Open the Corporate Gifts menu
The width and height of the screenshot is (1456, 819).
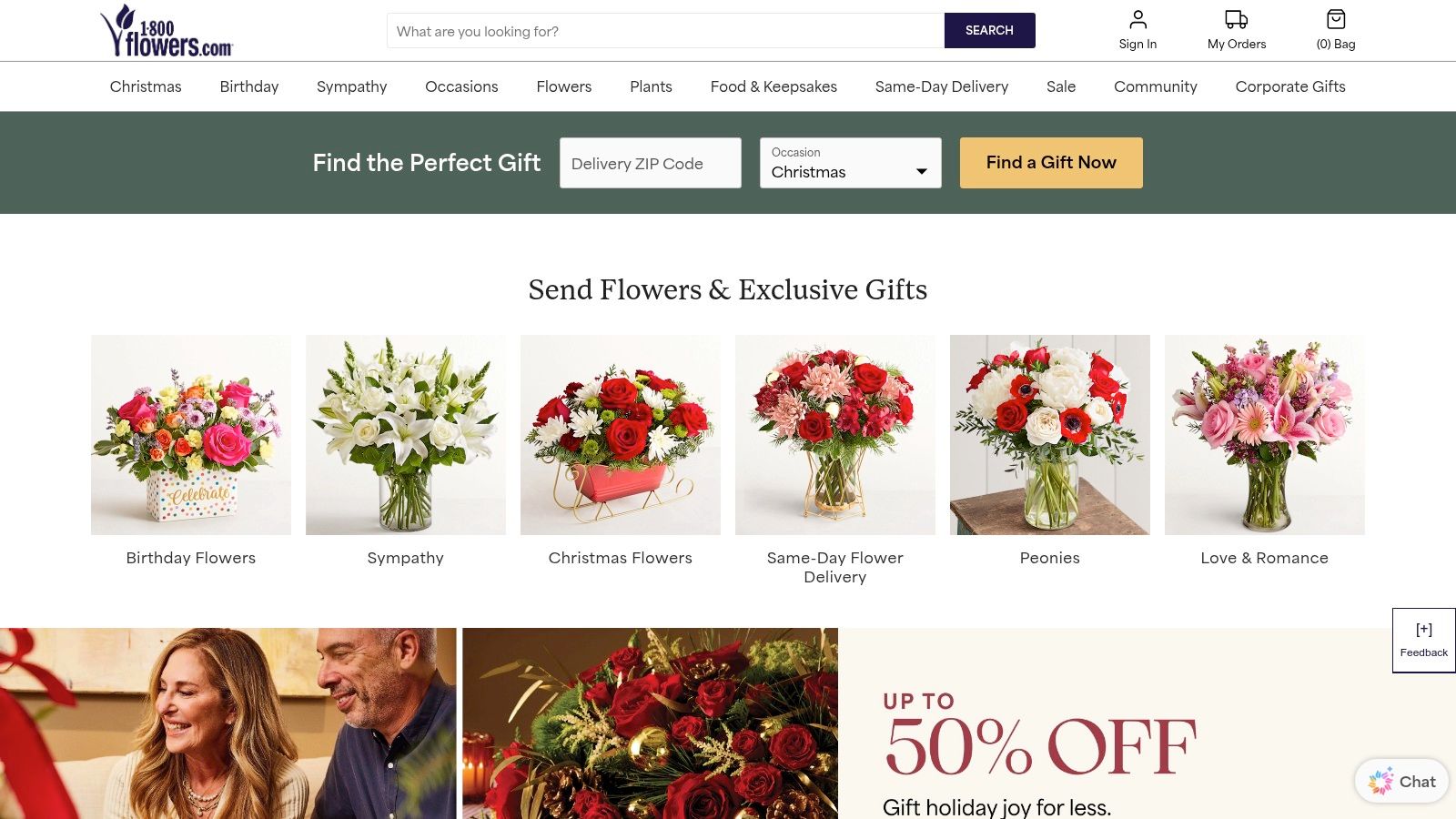click(x=1290, y=86)
